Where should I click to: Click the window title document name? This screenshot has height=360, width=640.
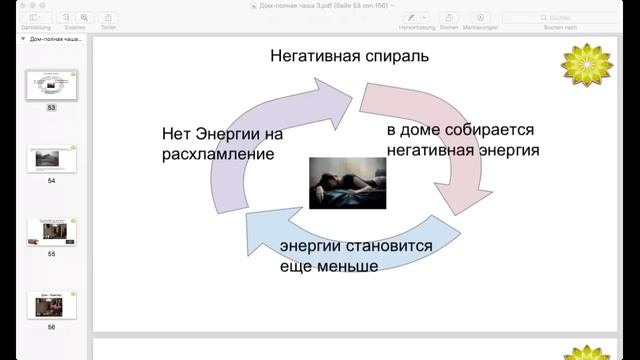click(x=324, y=5)
